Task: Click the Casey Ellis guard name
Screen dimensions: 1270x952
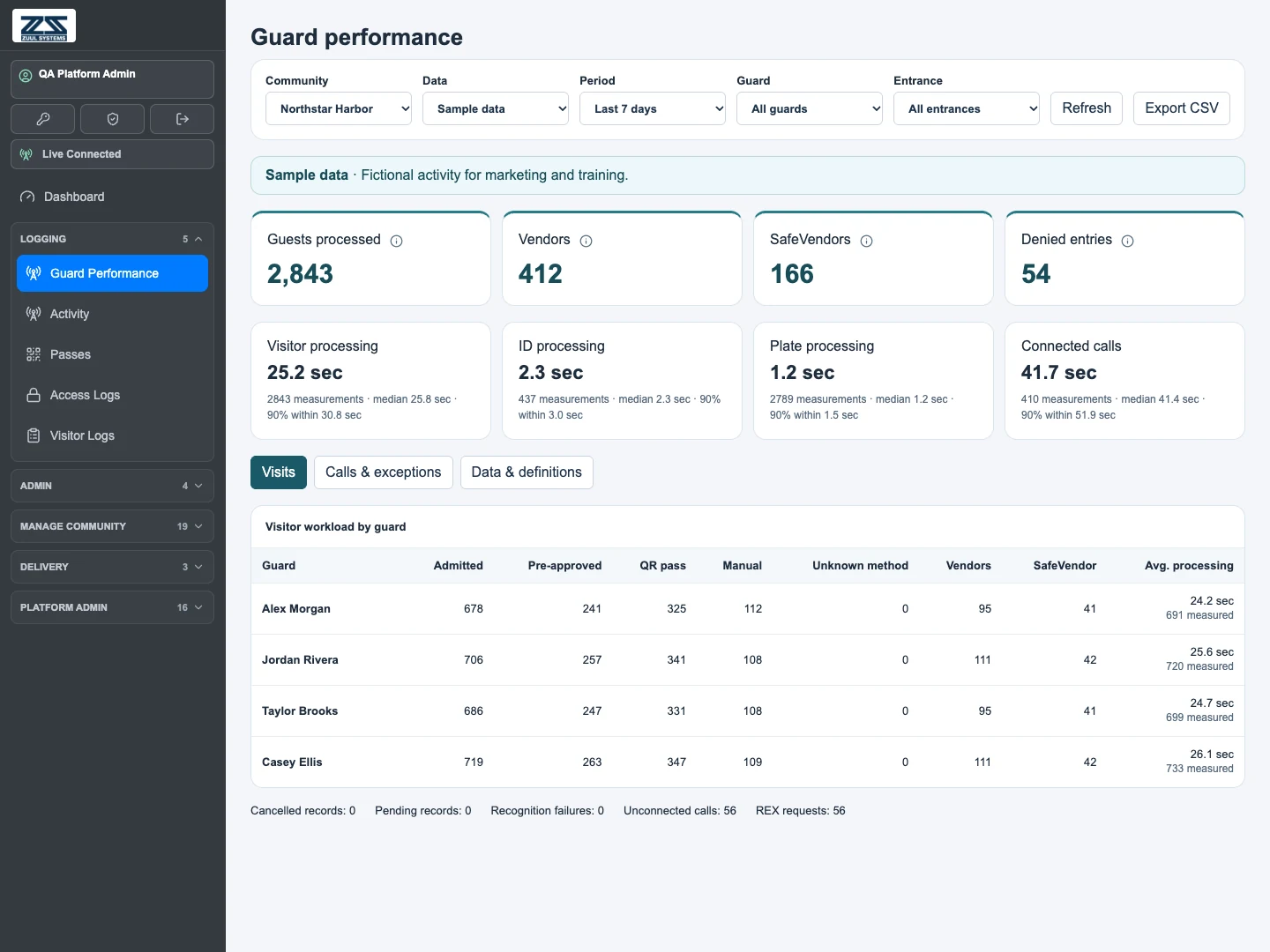Action: (x=292, y=762)
